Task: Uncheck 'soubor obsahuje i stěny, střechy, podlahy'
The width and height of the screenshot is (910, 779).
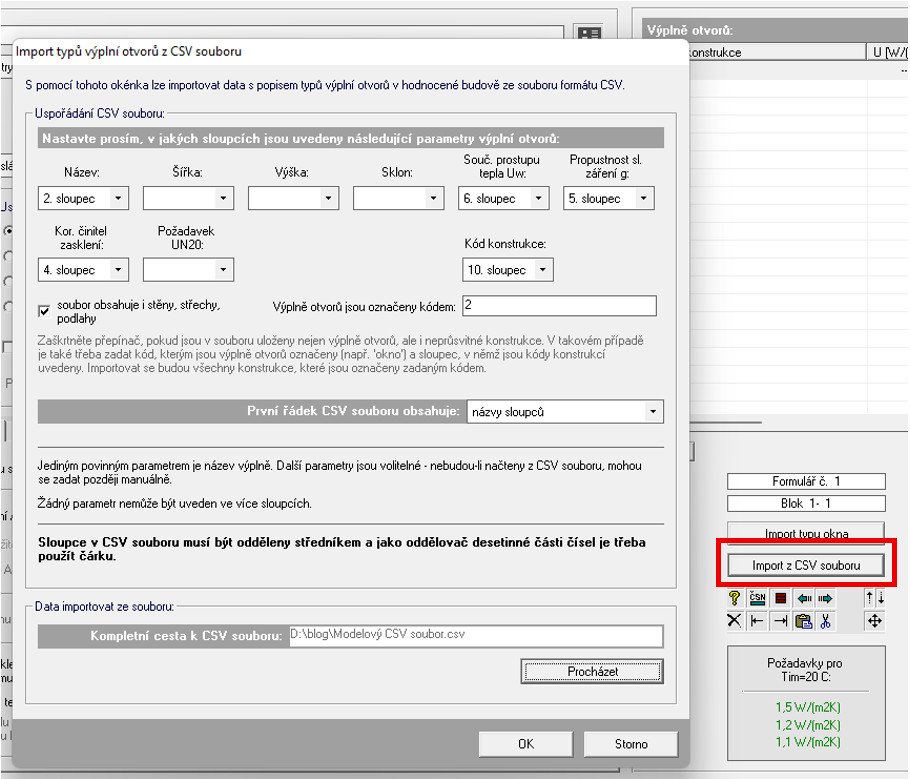Action: (x=44, y=311)
